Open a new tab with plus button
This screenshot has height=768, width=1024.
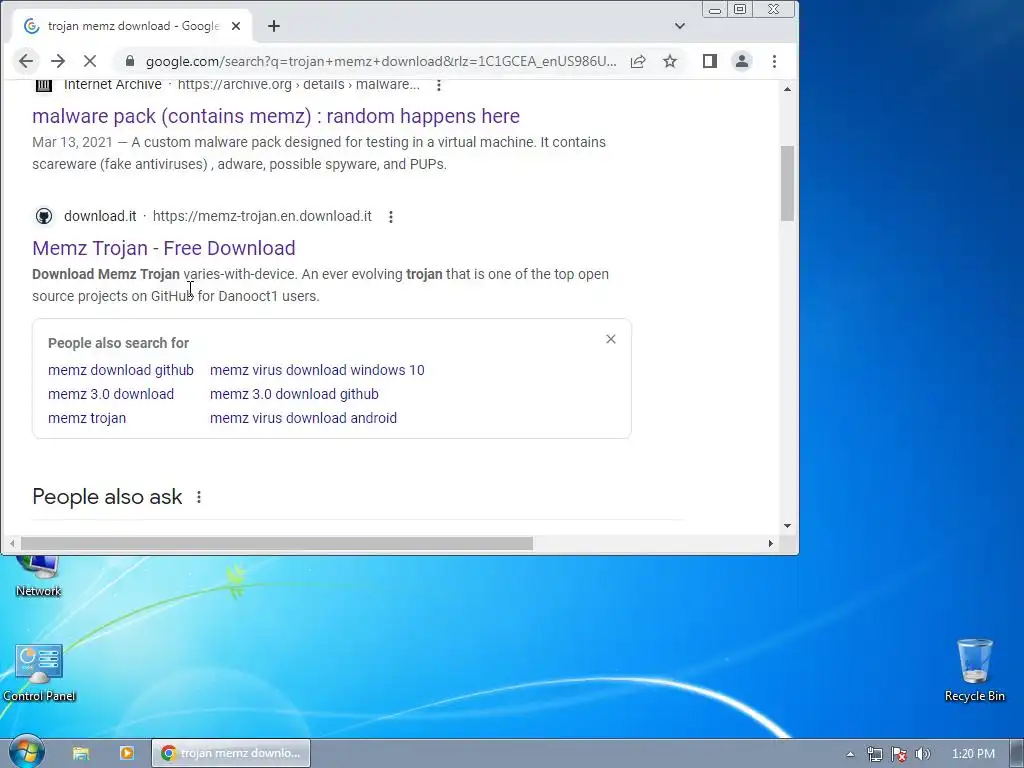[x=274, y=26]
